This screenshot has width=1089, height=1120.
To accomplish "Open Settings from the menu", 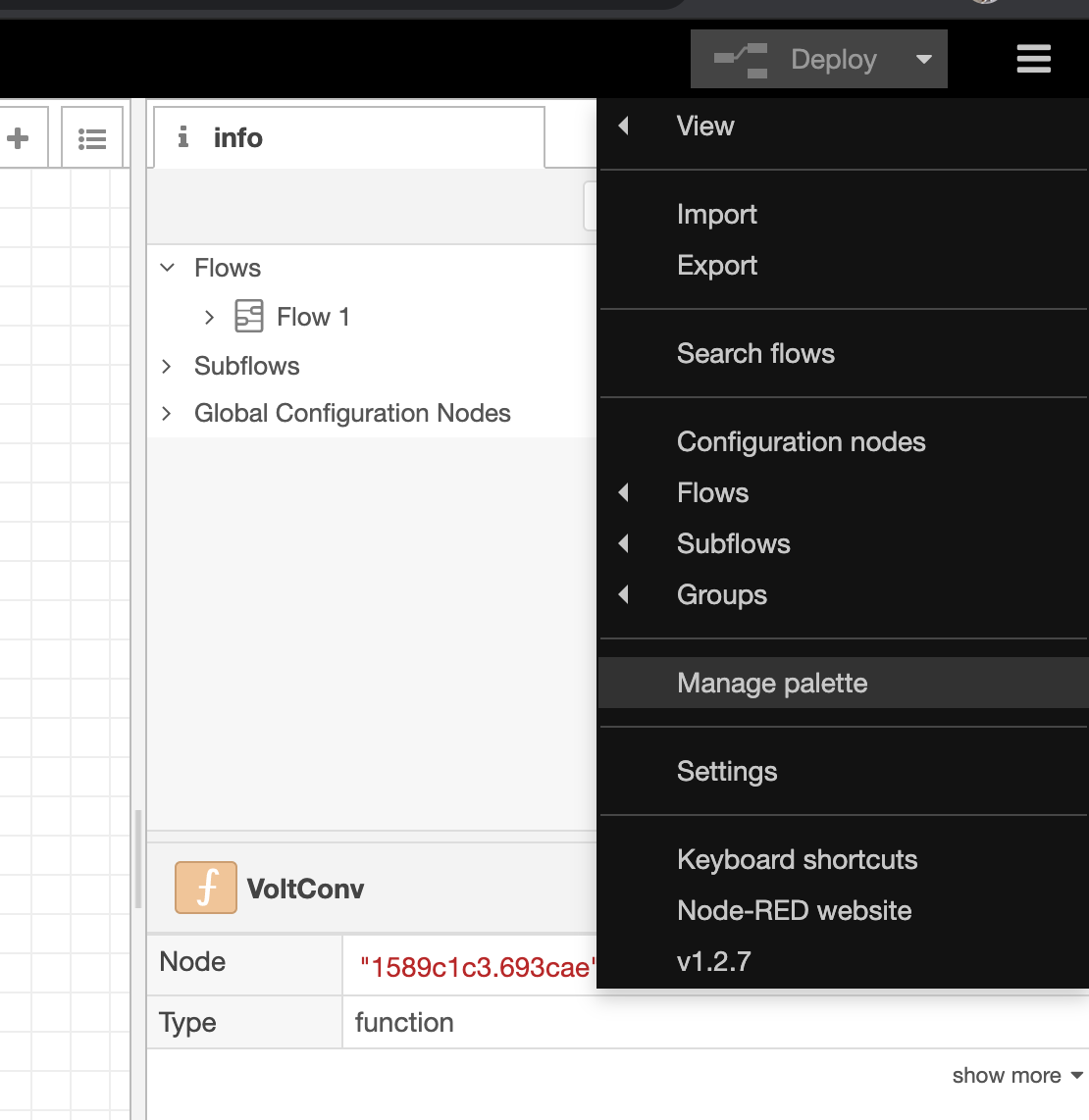I will (x=727, y=772).
